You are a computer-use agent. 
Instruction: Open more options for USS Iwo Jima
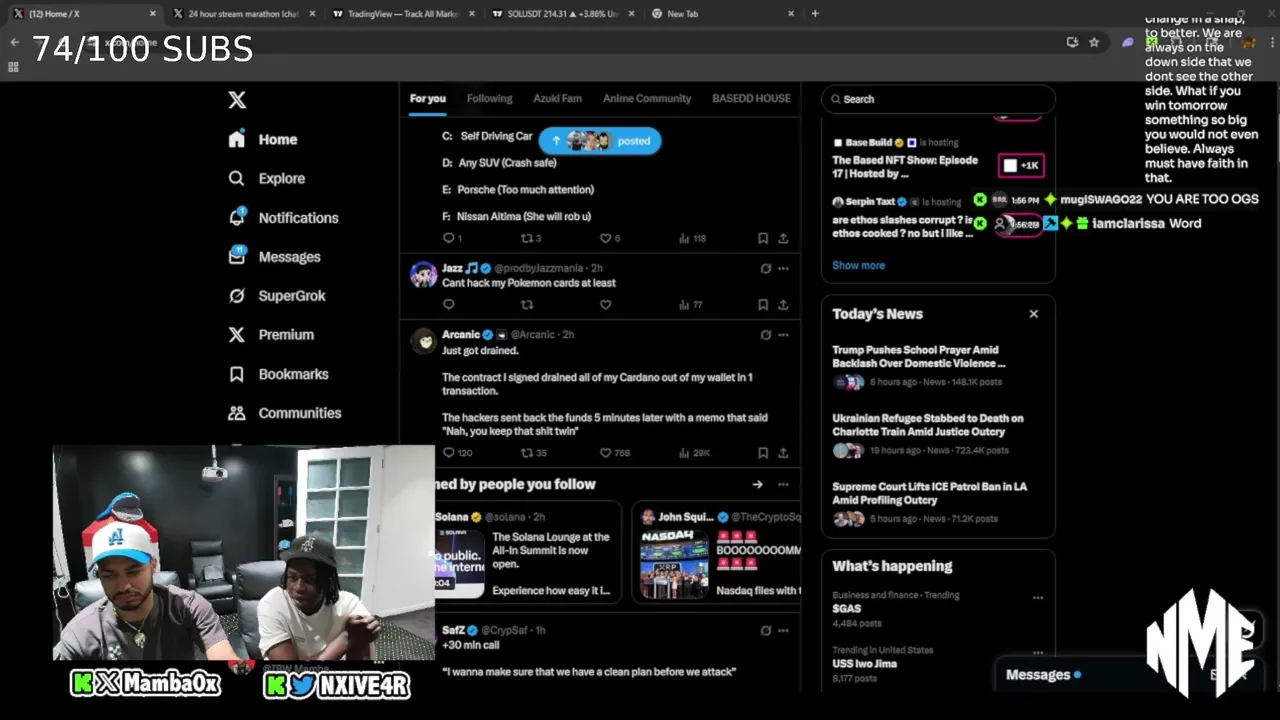(1038, 653)
